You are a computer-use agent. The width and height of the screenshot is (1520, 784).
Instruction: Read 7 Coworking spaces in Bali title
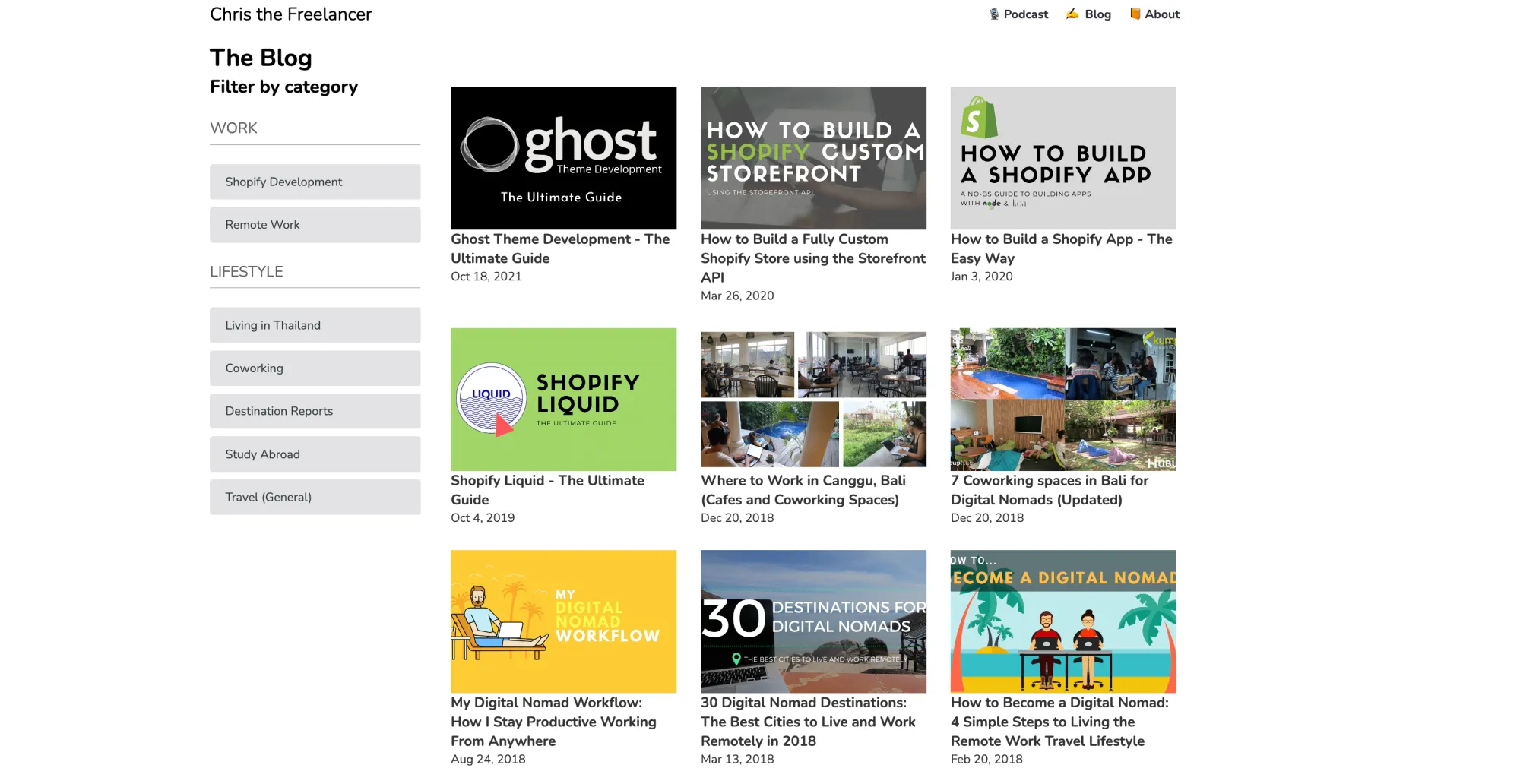pyautogui.click(x=1050, y=490)
